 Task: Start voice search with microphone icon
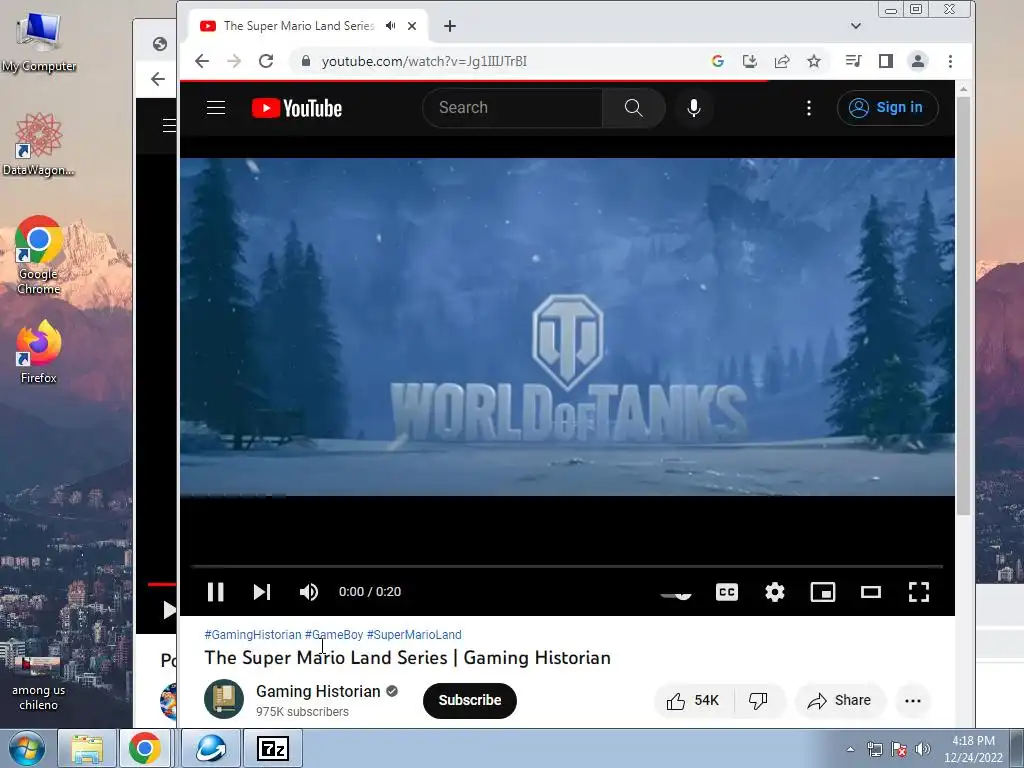pos(694,108)
